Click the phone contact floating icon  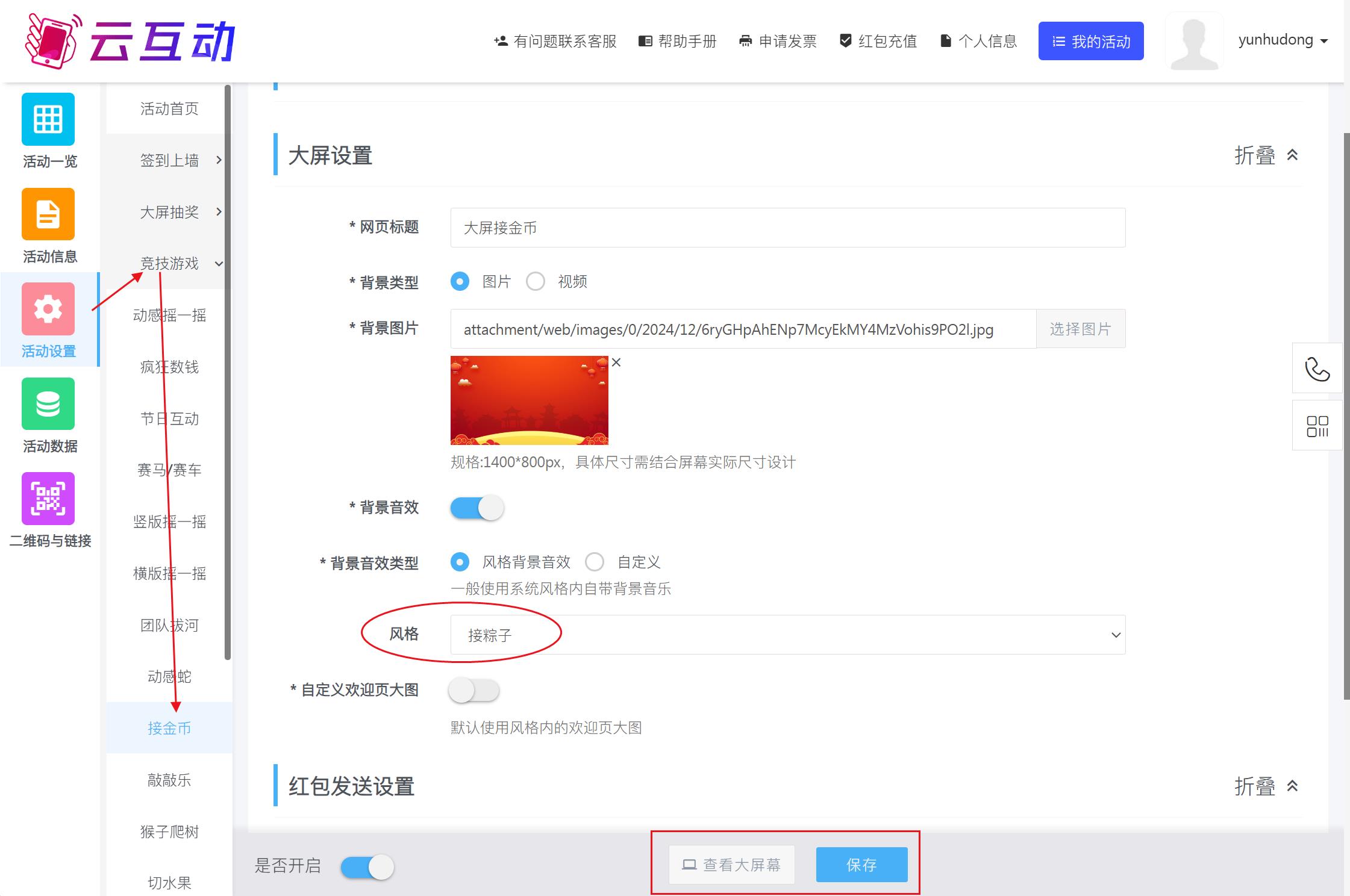[1317, 369]
